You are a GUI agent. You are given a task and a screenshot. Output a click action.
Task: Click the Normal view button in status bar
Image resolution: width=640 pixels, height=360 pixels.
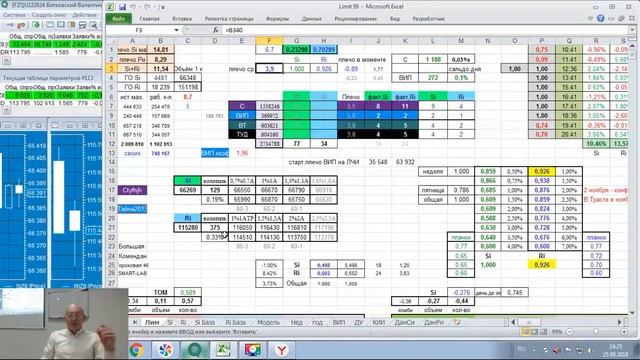click(x=525, y=332)
